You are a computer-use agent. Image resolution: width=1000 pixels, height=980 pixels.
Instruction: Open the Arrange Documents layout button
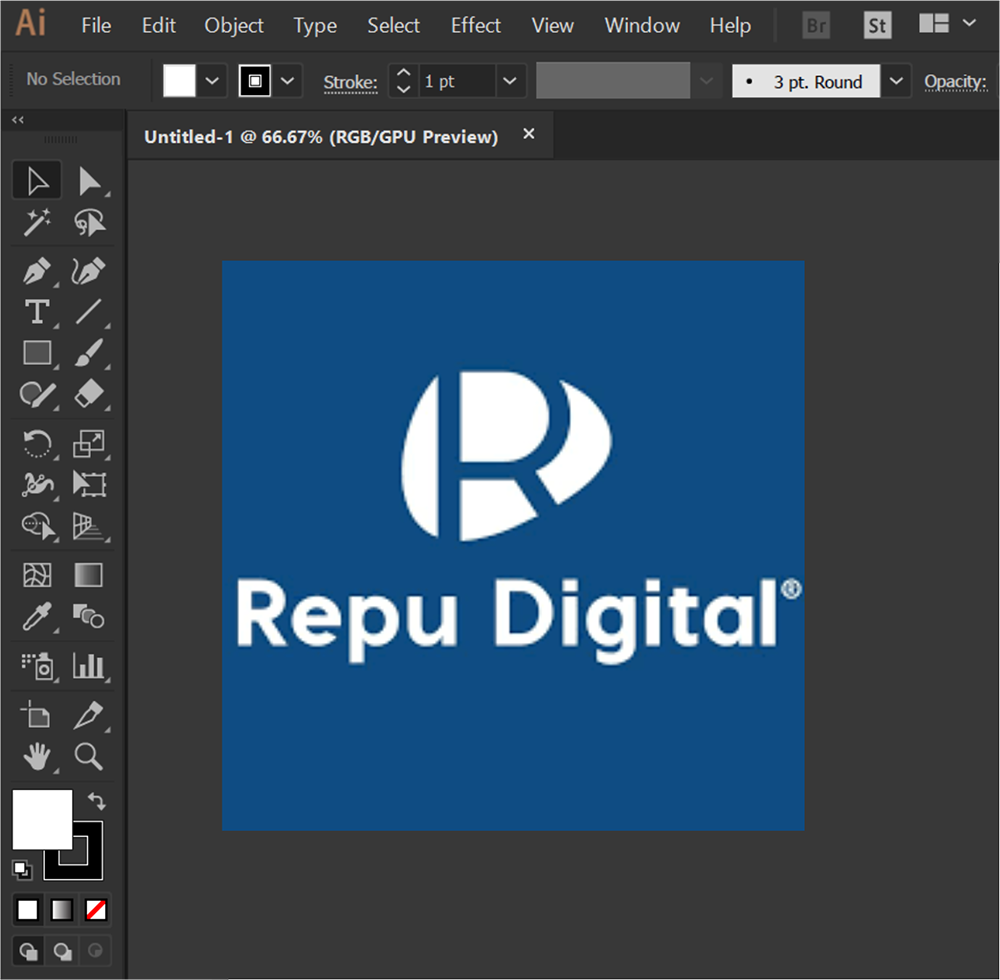[x=934, y=24]
